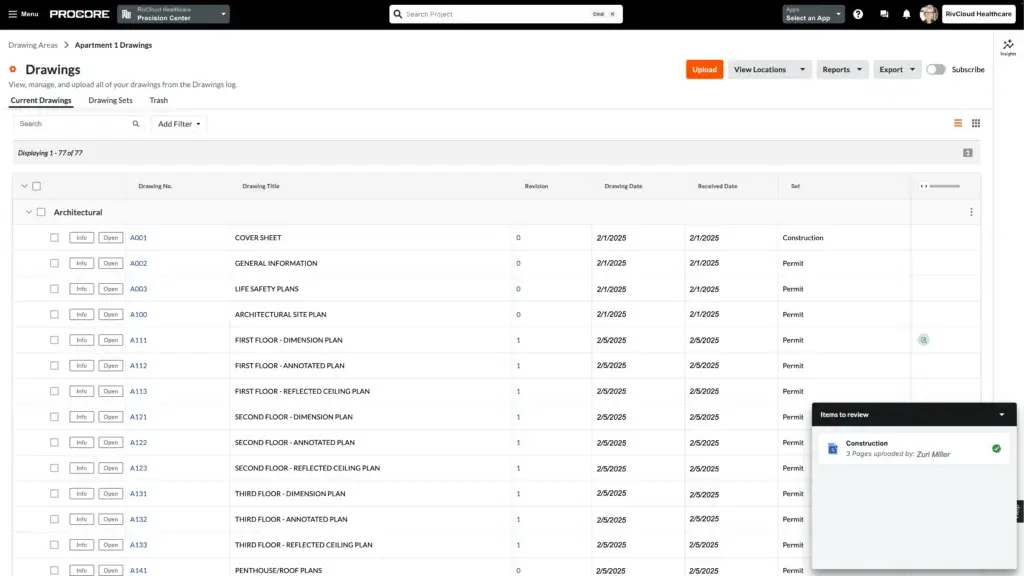1024x576 pixels.
Task: Open the help question mark icon
Action: tap(858, 14)
